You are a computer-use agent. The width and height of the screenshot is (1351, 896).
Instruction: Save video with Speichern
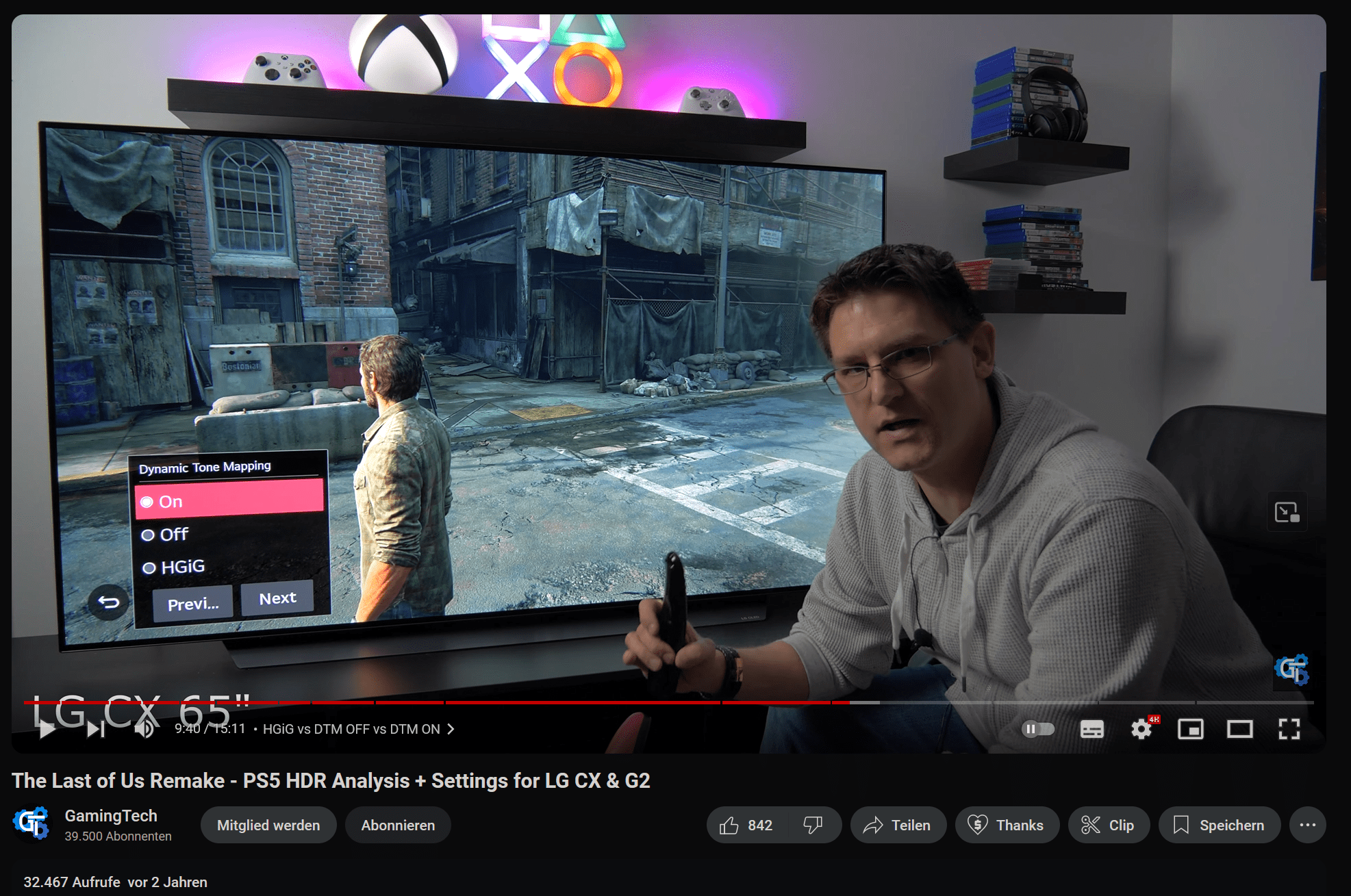click(1219, 825)
